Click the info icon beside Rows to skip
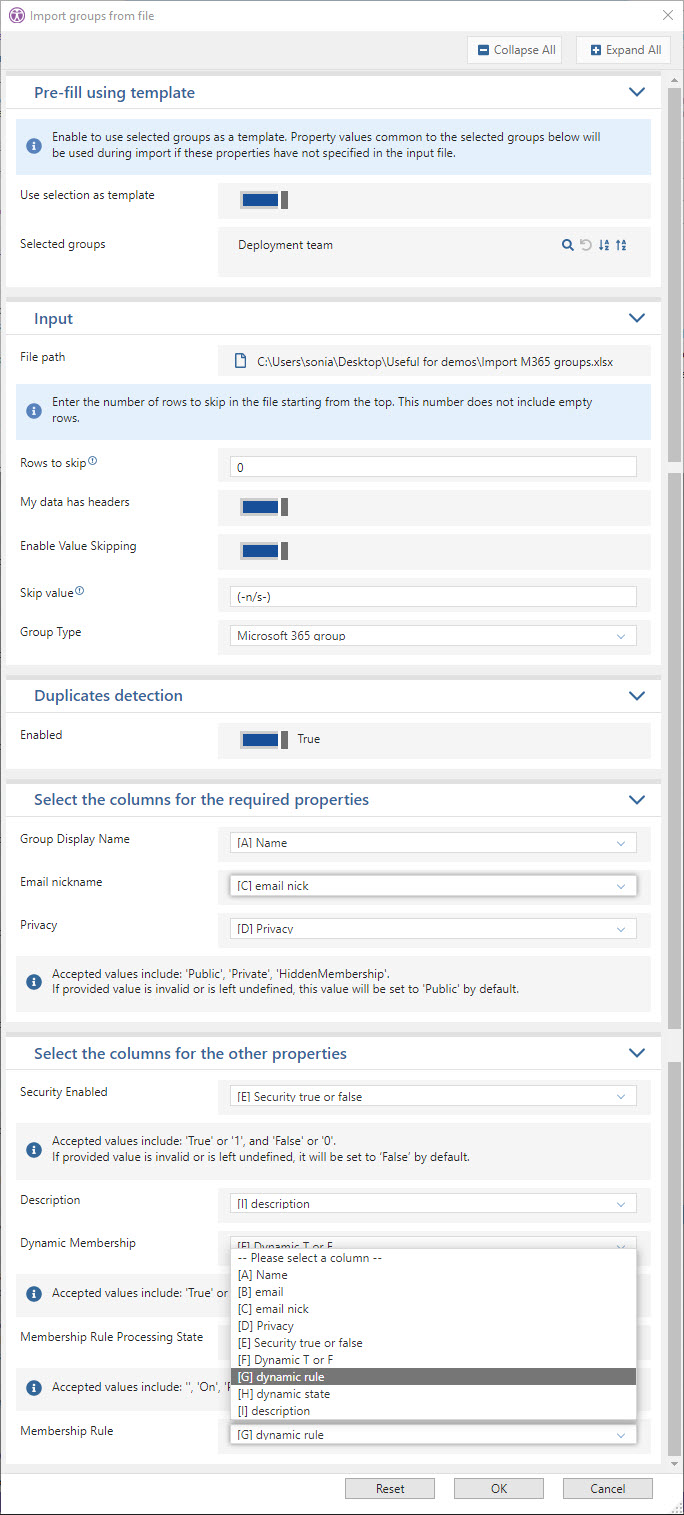684x1515 pixels. tap(93, 461)
